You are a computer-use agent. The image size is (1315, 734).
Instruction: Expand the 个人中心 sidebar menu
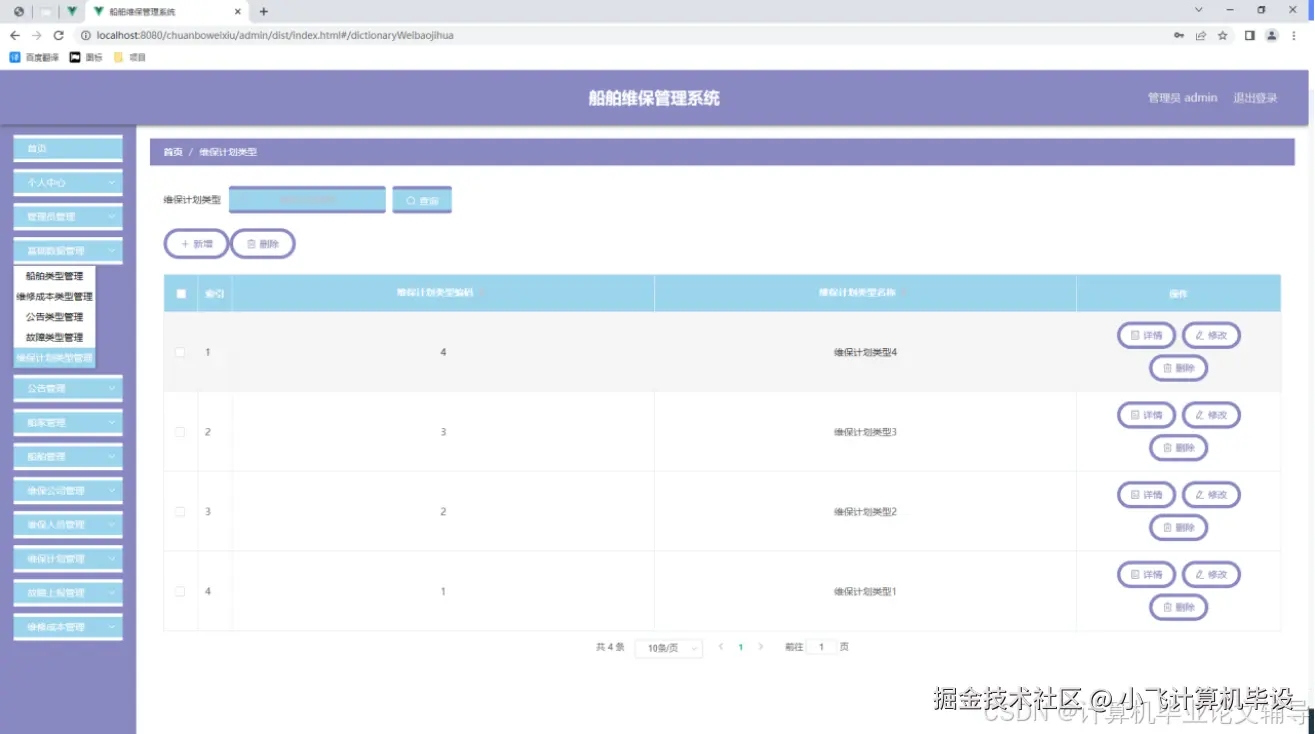(x=68, y=182)
